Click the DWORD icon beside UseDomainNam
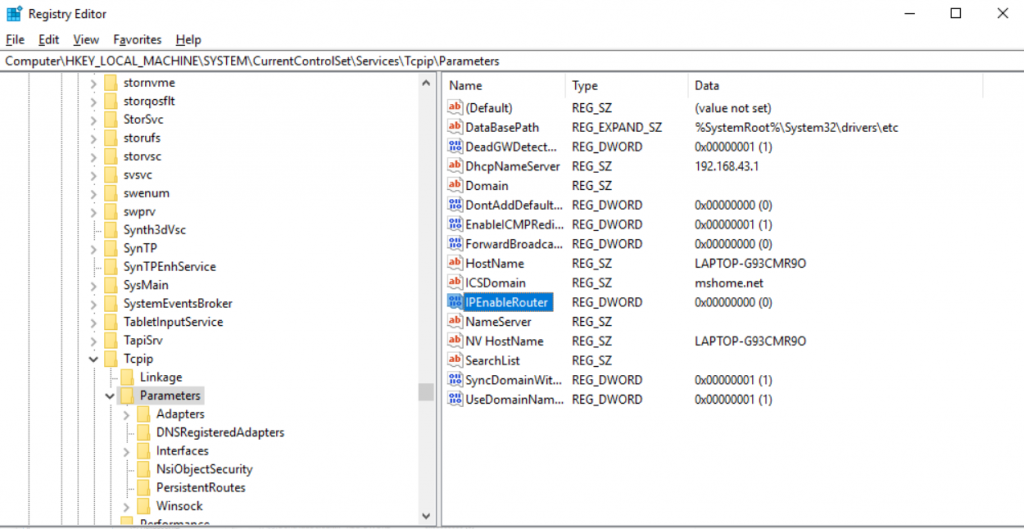1024x529 pixels. click(455, 398)
